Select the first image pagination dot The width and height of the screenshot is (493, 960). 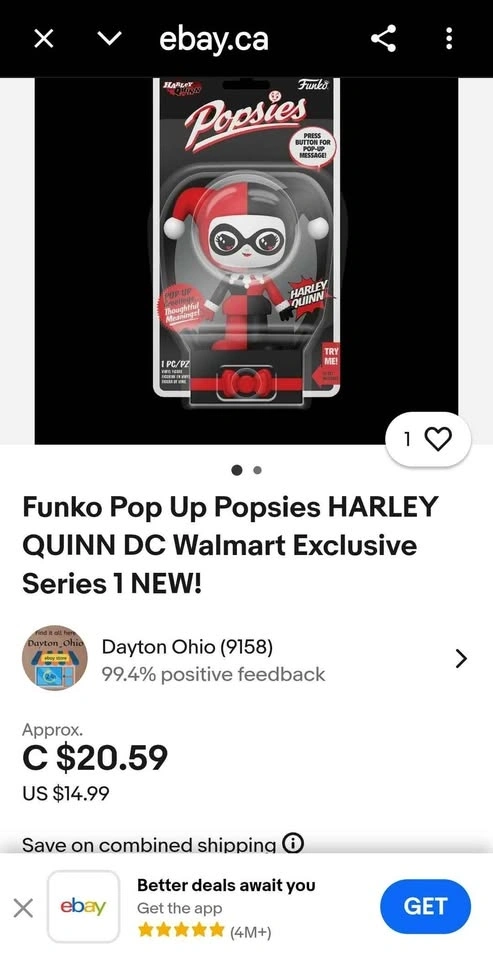(x=236, y=470)
